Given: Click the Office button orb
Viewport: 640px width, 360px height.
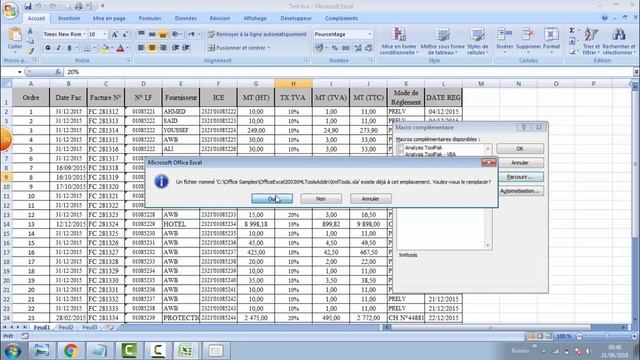Looking at the screenshot, I should pos(10,10).
